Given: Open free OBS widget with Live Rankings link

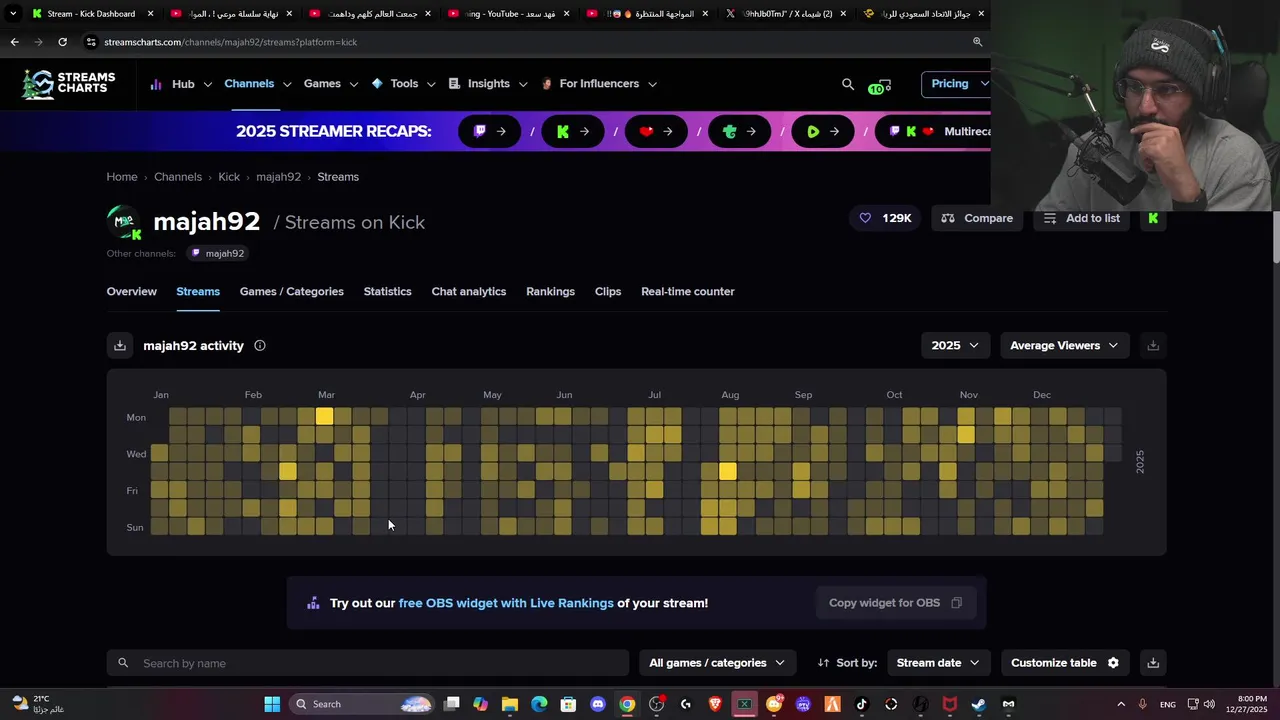Looking at the screenshot, I should click(506, 603).
